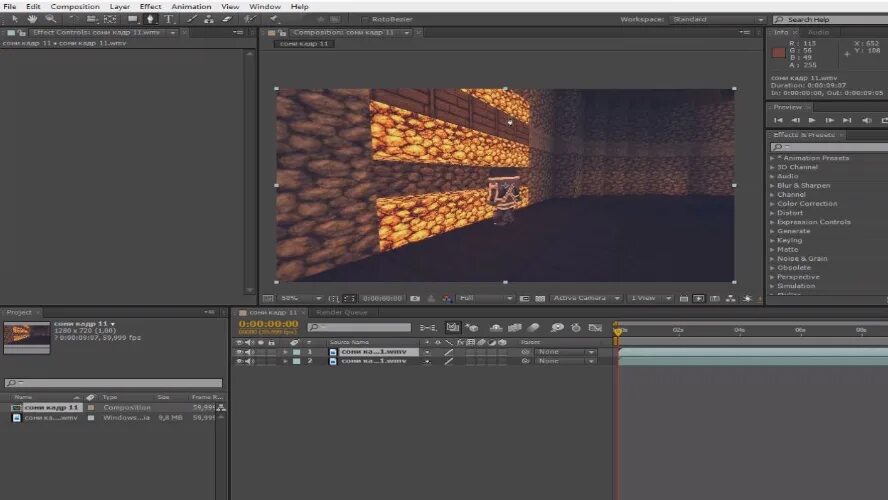Open the Animation menu
The width and height of the screenshot is (888, 500).
click(x=191, y=6)
